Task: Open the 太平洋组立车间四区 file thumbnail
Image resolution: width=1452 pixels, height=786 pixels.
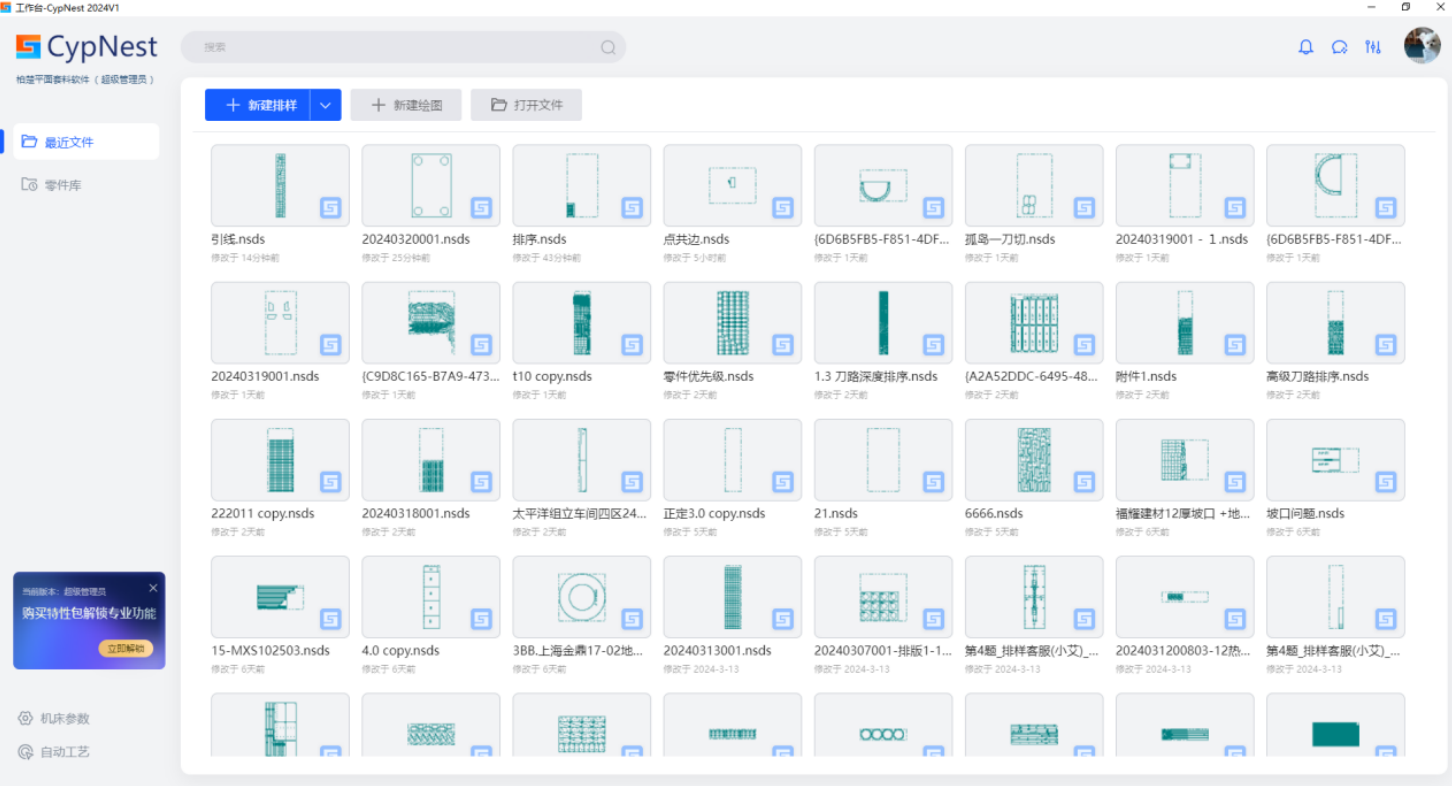Action: click(x=582, y=459)
